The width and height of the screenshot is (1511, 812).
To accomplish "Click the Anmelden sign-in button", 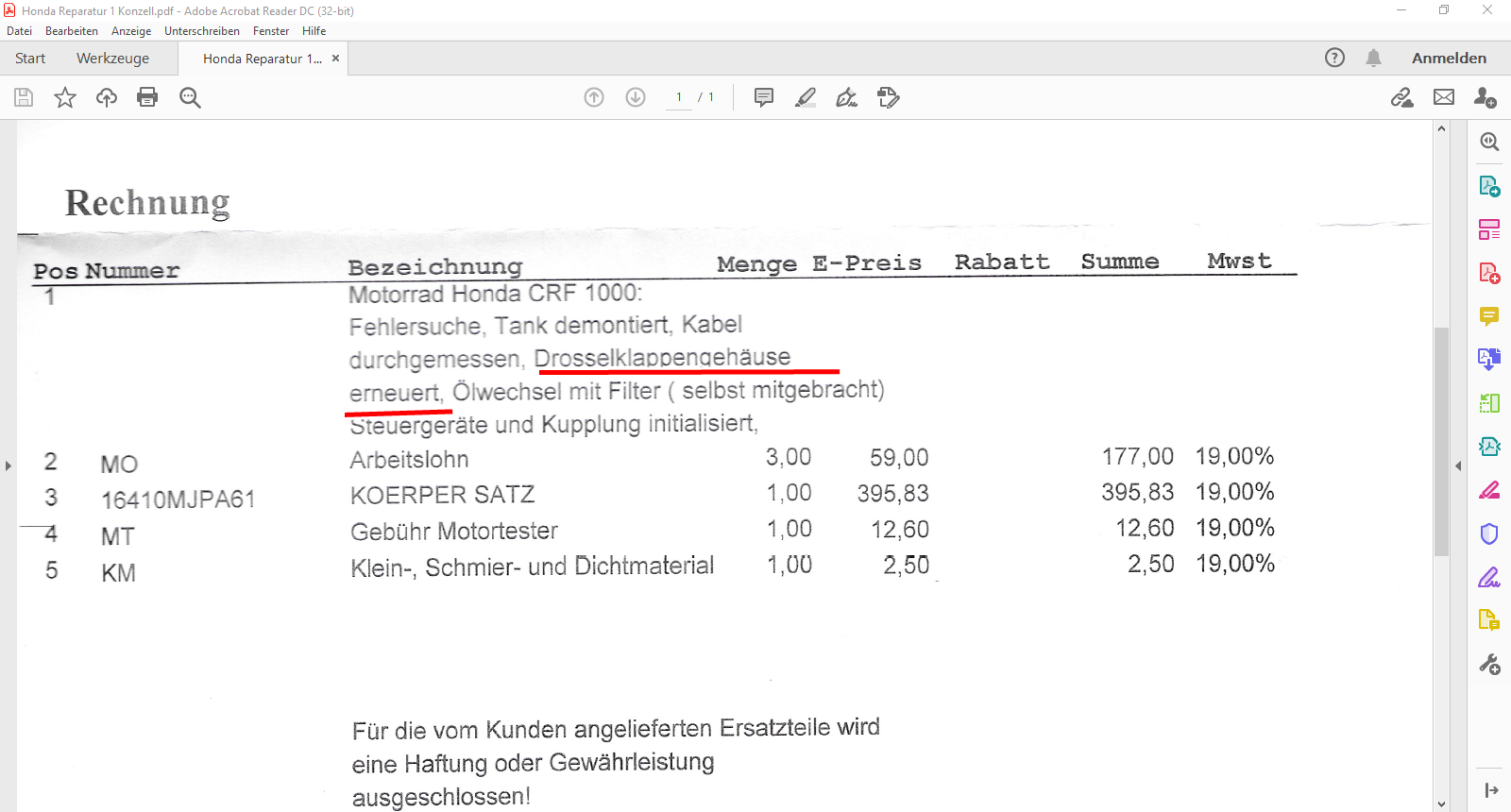I will pos(1449,59).
